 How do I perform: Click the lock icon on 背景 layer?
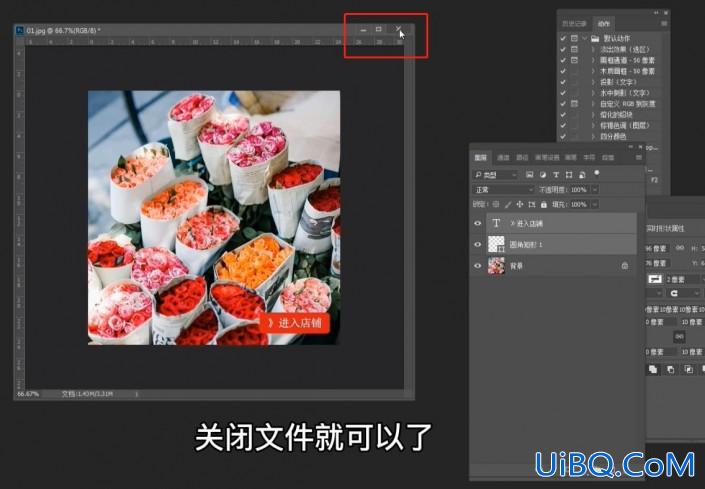coord(625,266)
